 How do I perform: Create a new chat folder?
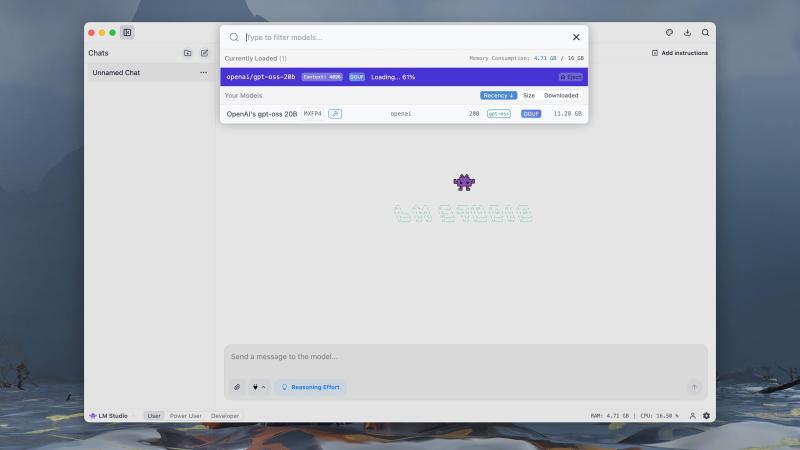click(x=187, y=53)
